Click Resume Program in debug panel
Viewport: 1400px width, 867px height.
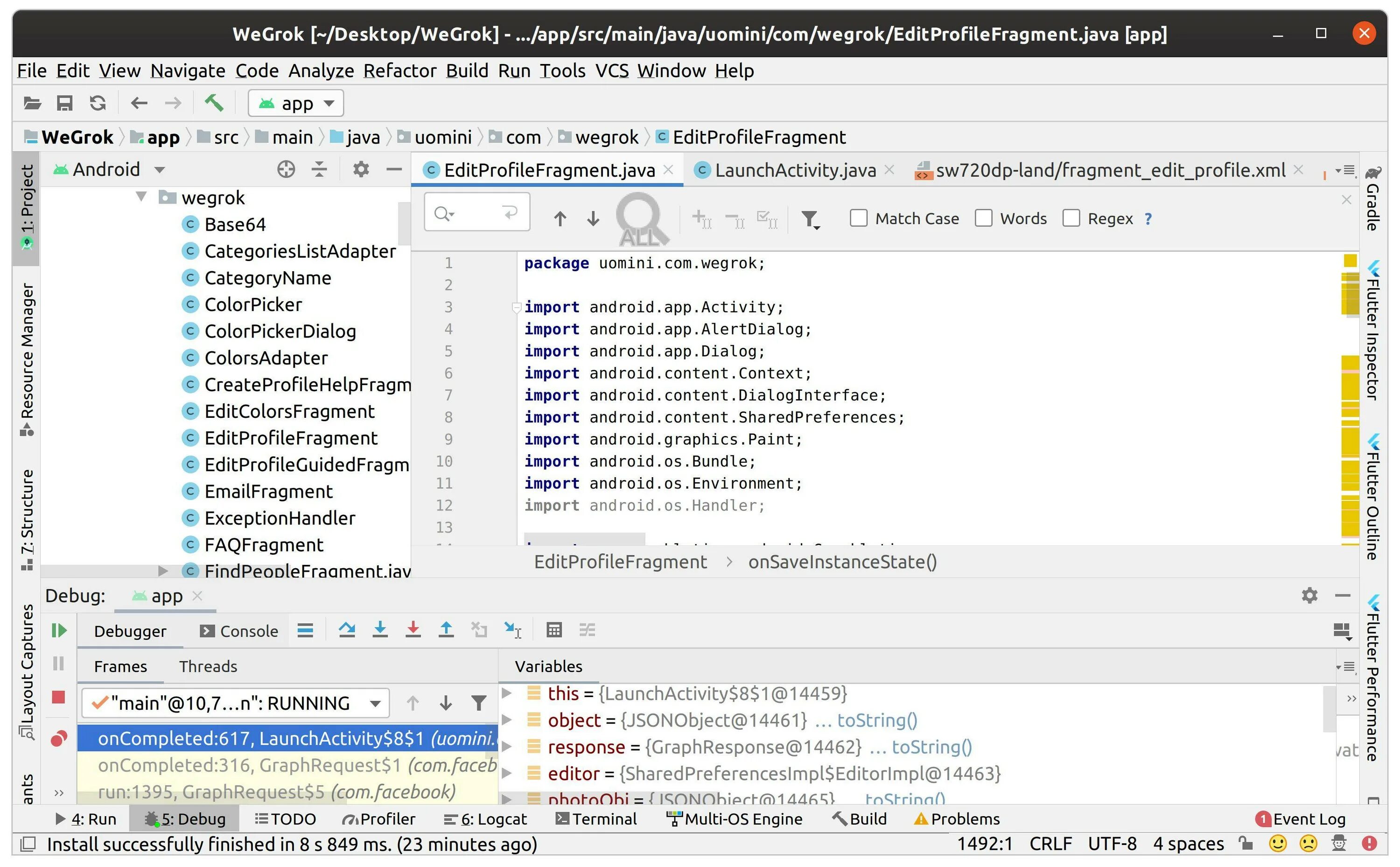[58, 631]
